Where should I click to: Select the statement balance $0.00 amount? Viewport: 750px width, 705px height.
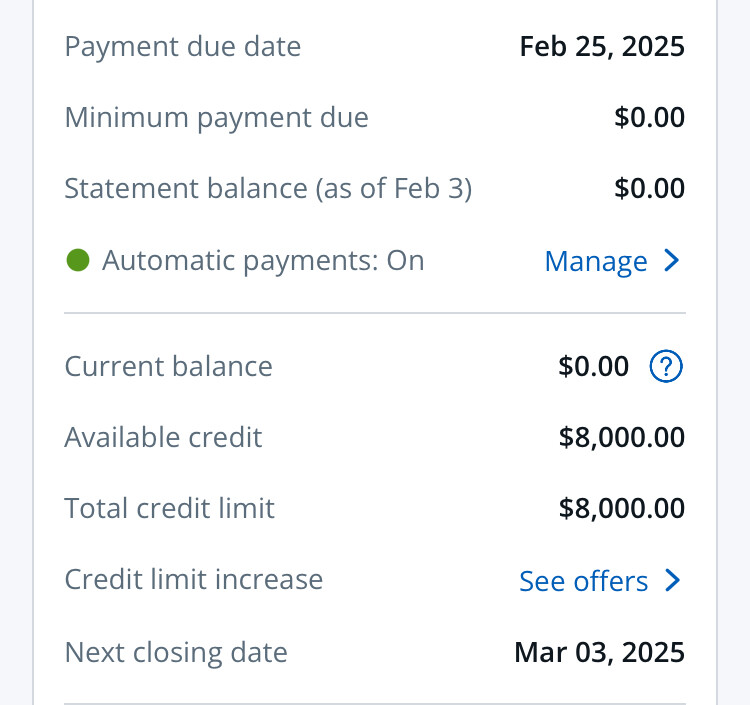649,189
